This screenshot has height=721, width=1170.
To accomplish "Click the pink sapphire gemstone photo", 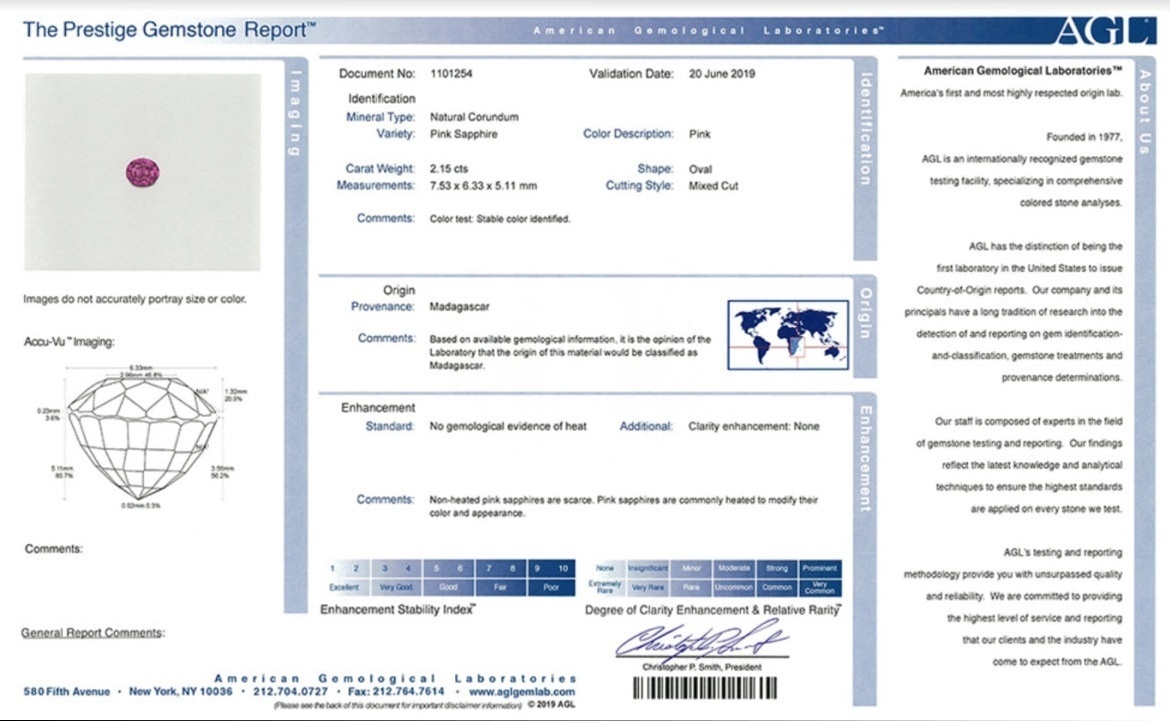I will click(x=141, y=172).
